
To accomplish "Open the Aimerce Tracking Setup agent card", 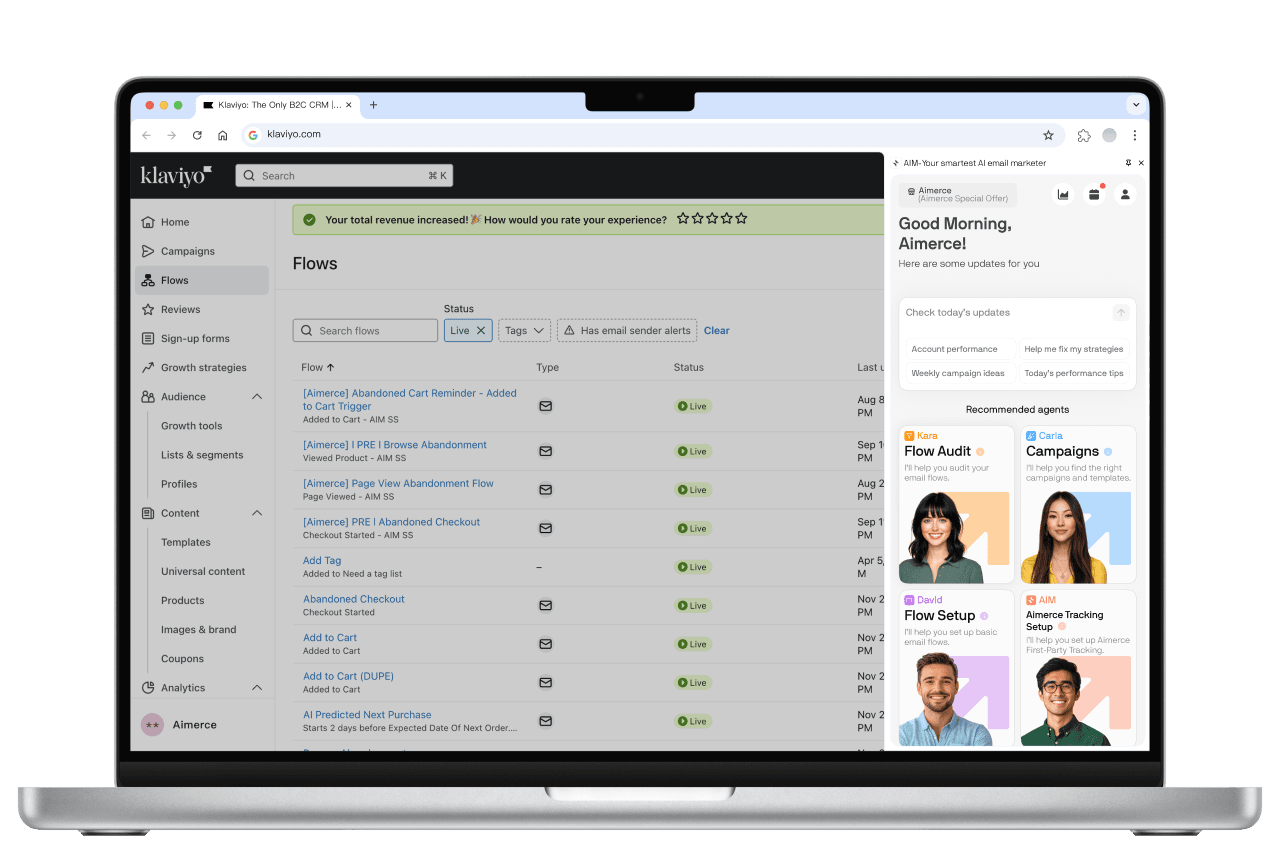I will tap(1078, 668).
